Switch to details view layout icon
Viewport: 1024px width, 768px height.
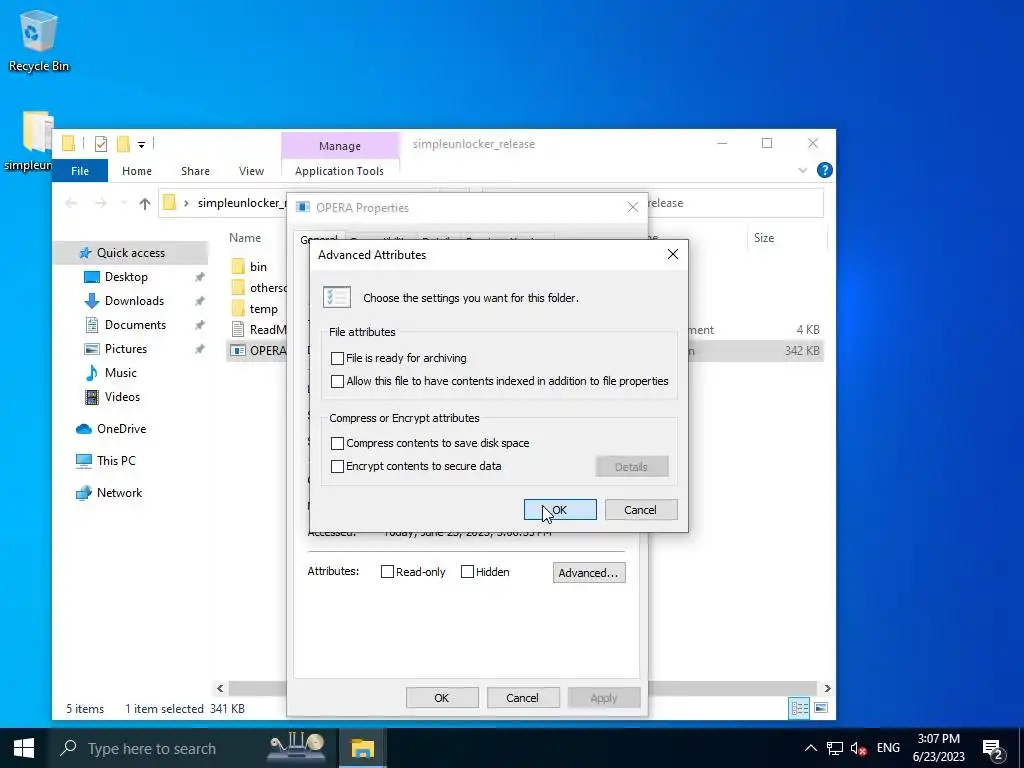tap(799, 709)
